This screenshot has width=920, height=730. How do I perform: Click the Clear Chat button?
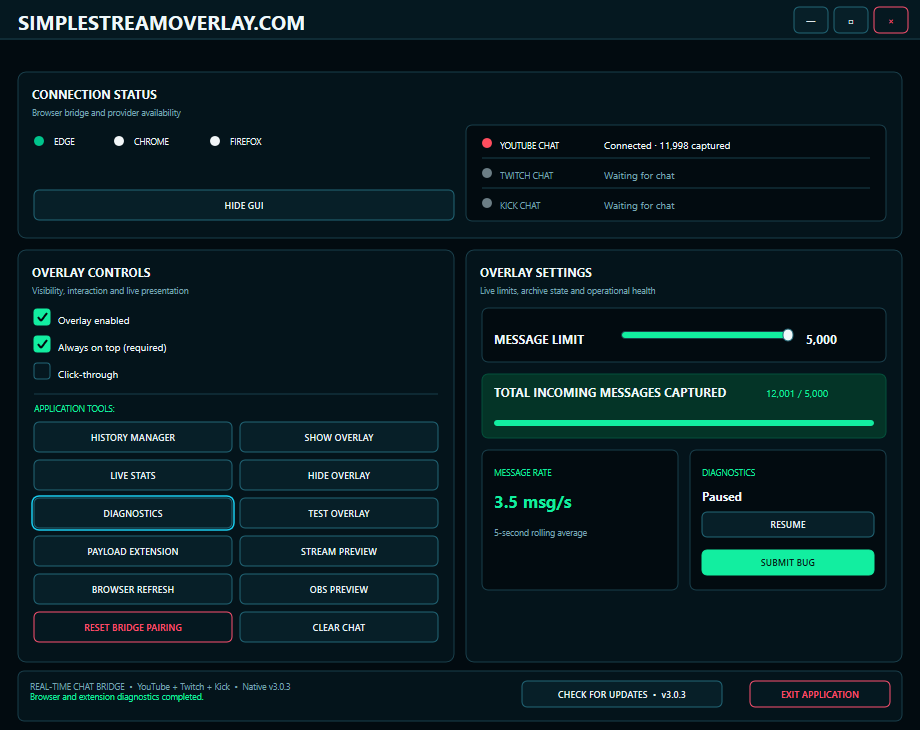pos(339,627)
